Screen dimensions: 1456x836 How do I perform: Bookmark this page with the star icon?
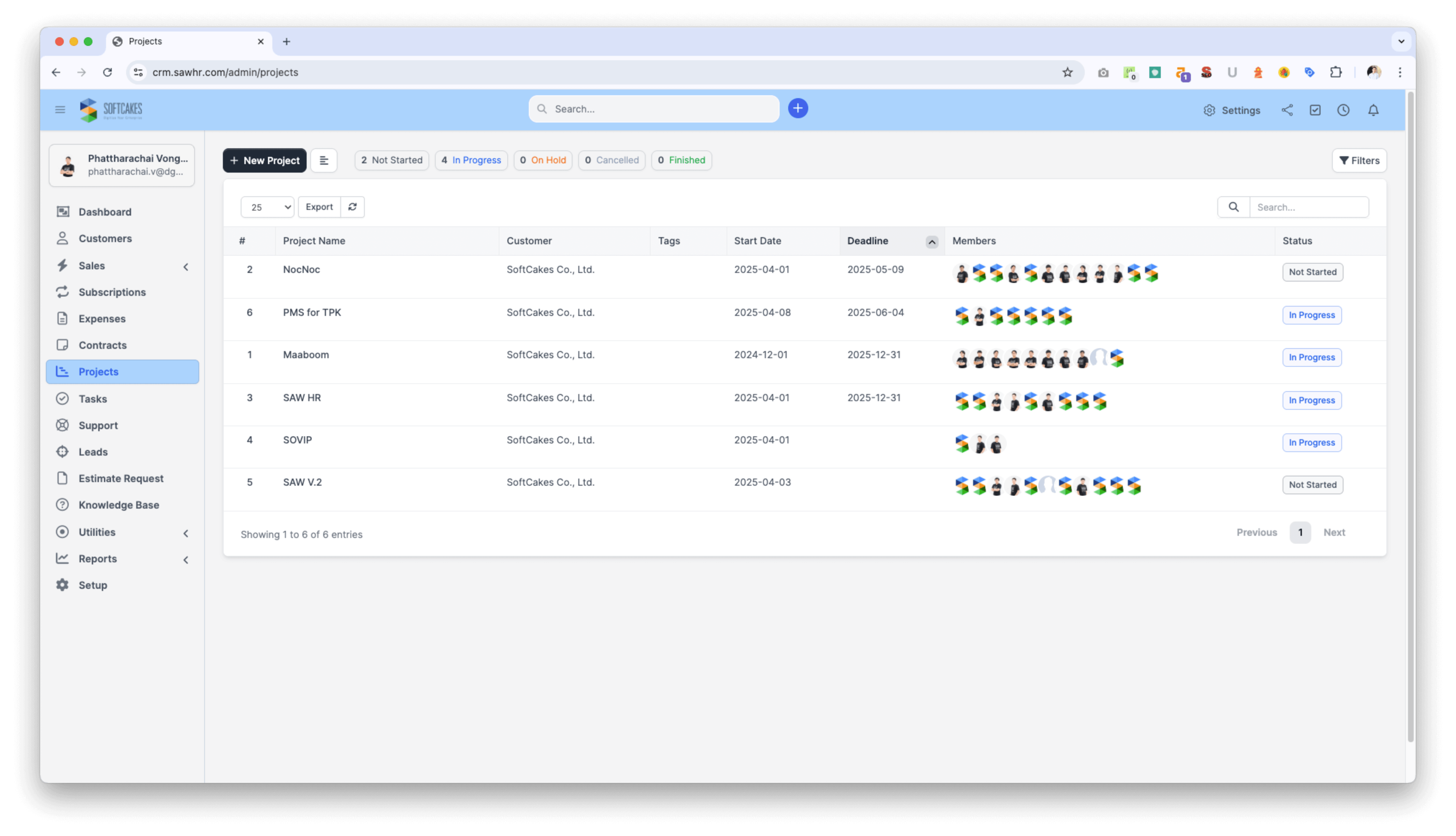coord(1067,72)
